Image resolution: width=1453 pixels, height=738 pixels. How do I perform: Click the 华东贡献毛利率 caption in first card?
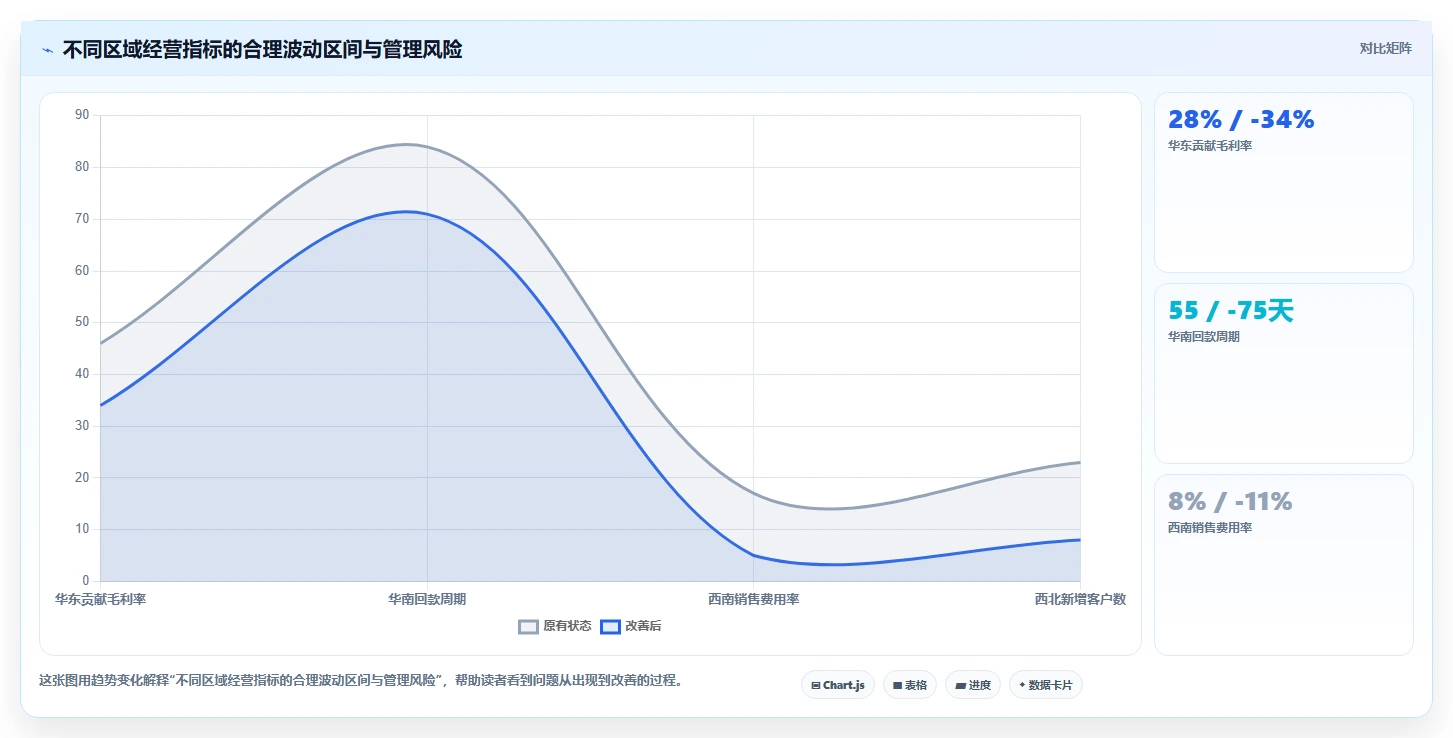tap(1210, 146)
